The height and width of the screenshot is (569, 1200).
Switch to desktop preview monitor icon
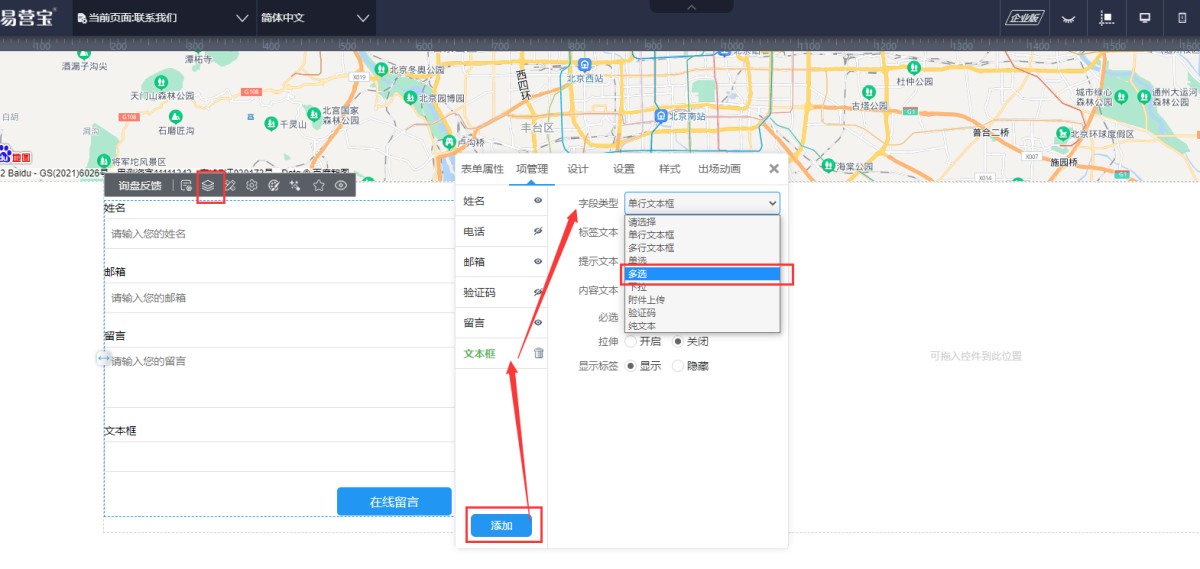pos(1144,18)
